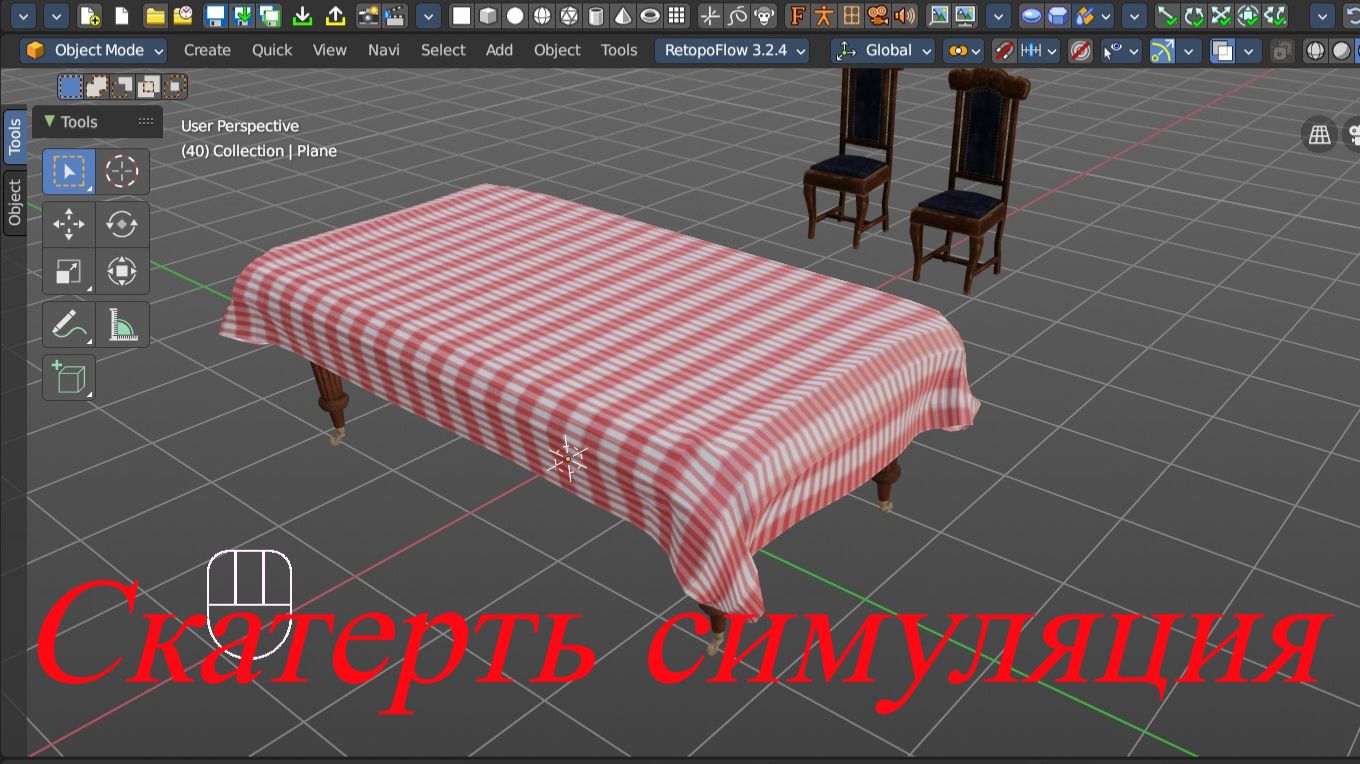This screenshot has height=764, width=1360.
Task: Open recent files folder with clock
Action: click(x=183, y=16)
